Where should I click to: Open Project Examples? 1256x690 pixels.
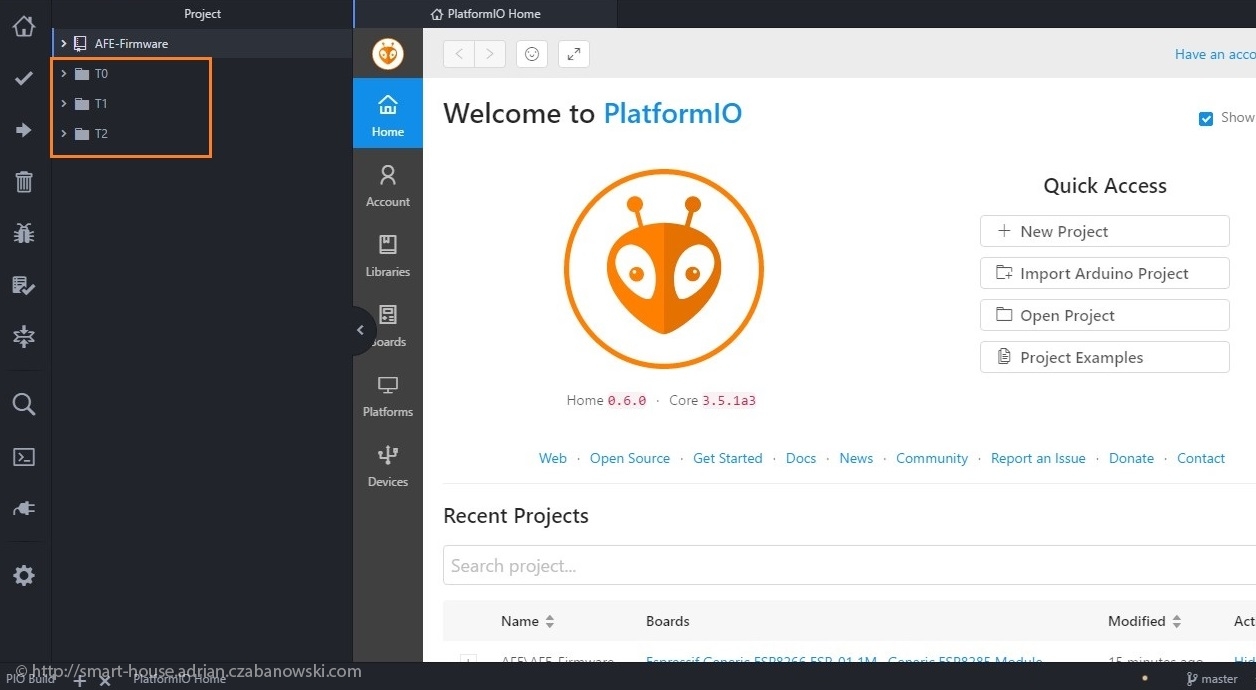pyautogui.click(x=1105, y=357)
